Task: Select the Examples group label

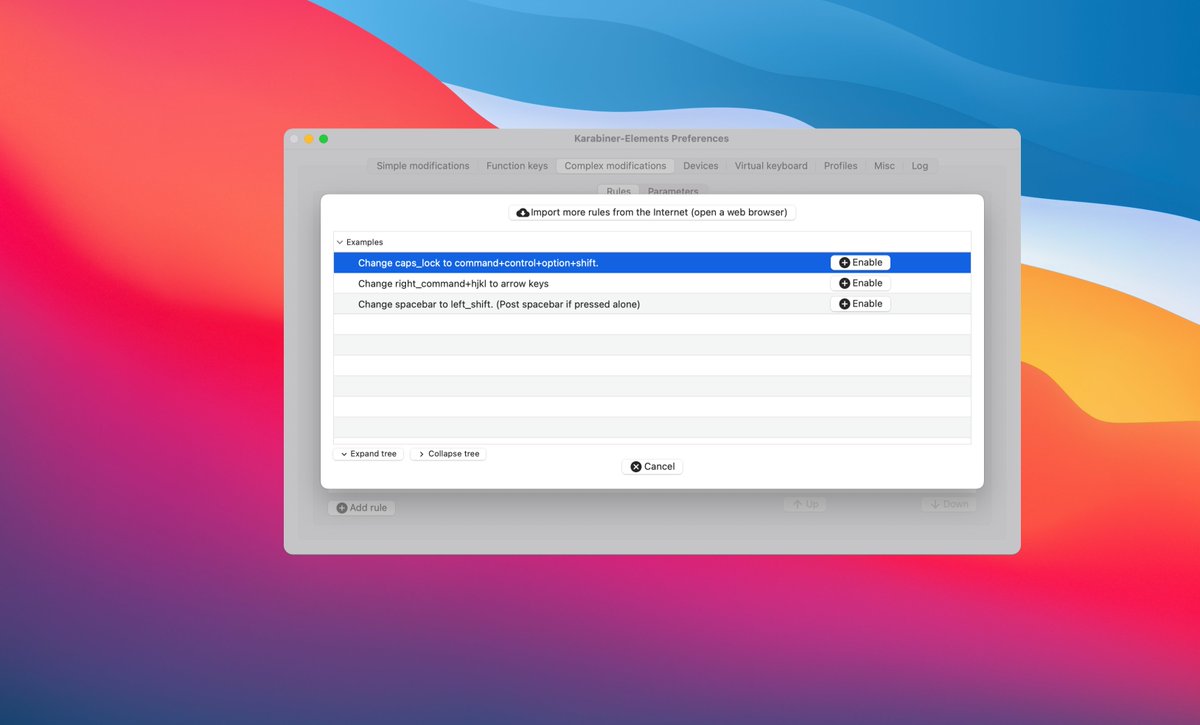Action: coord(364,242)
